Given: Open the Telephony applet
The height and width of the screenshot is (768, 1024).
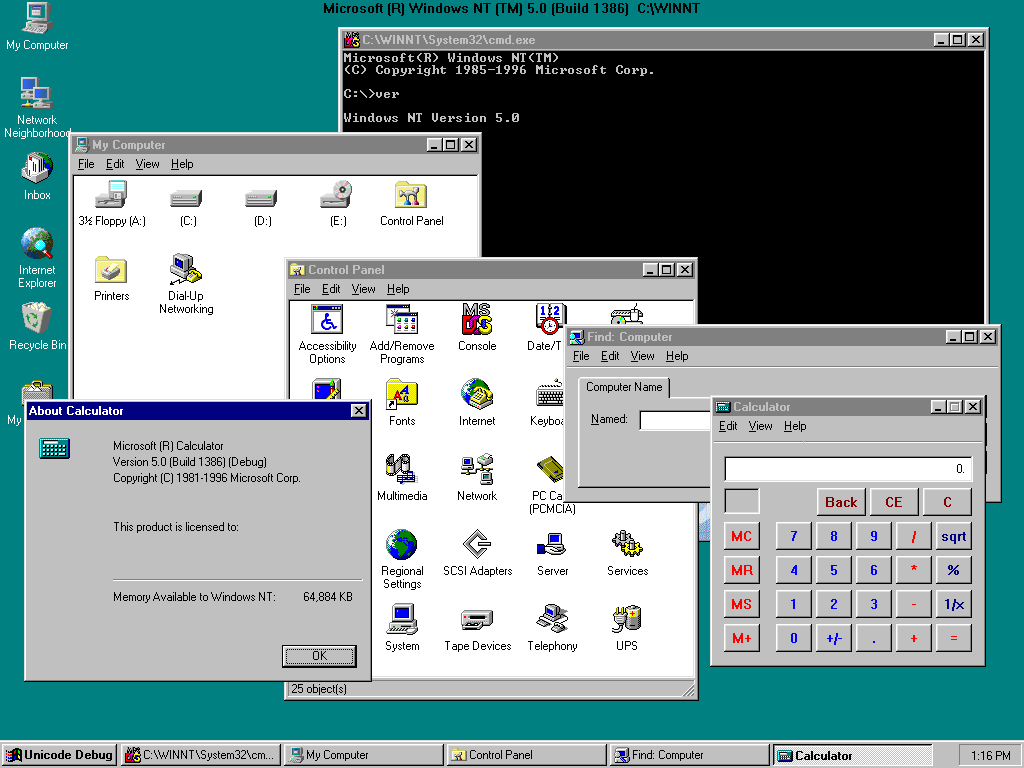Looking at the screenshot, I should pyautogui.click(x=552, y=620).
